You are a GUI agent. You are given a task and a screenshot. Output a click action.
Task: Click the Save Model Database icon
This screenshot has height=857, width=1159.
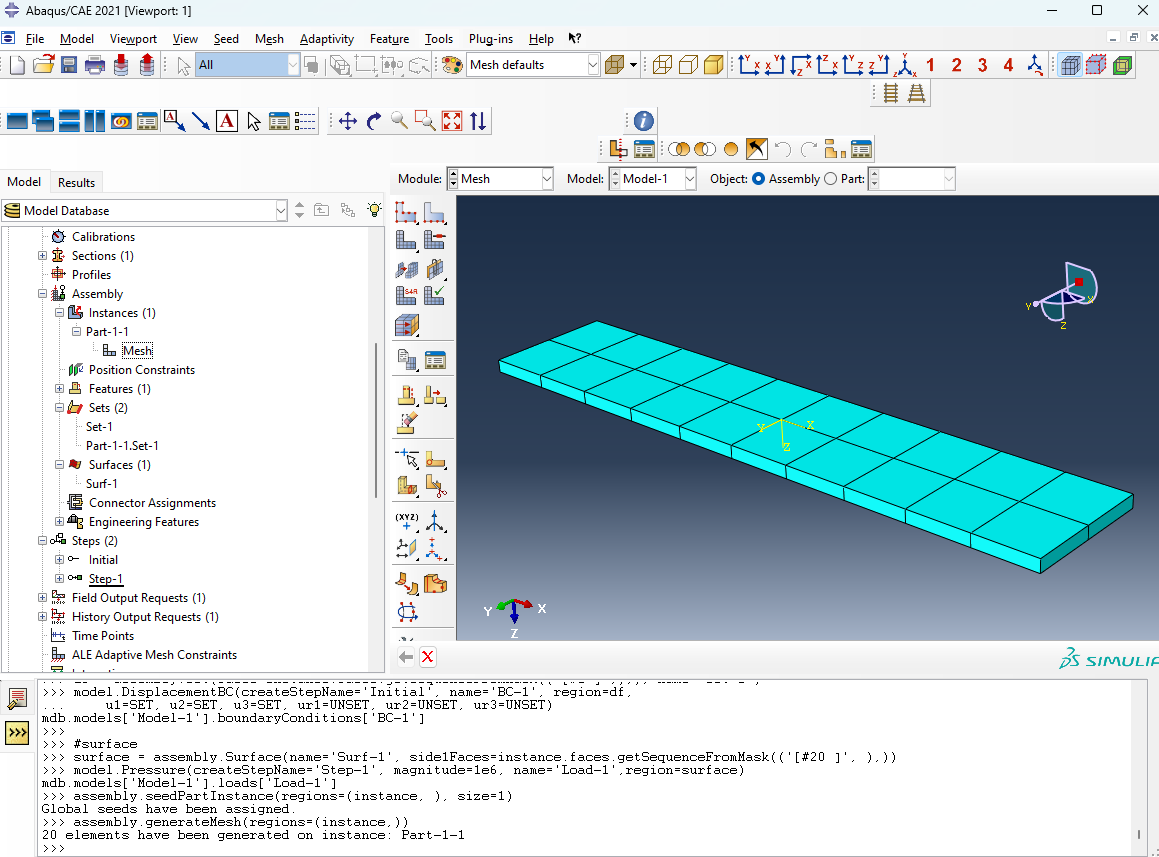point(69,65)
